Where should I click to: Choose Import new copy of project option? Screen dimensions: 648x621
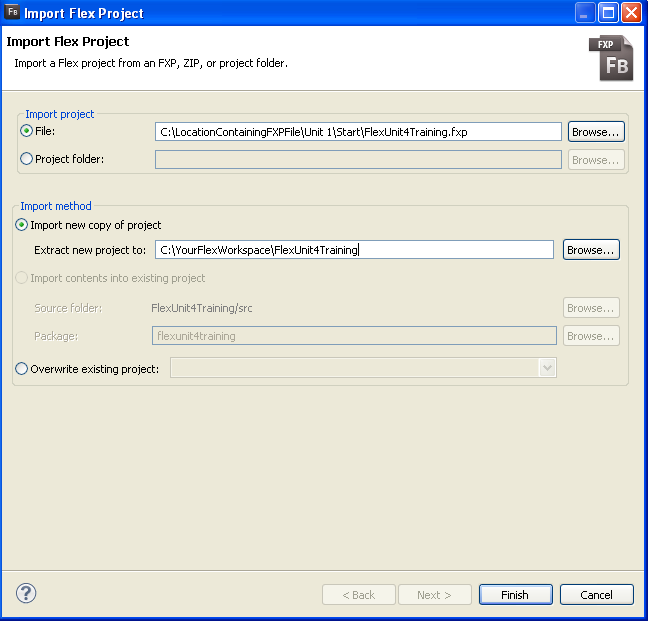pos(22,225)
